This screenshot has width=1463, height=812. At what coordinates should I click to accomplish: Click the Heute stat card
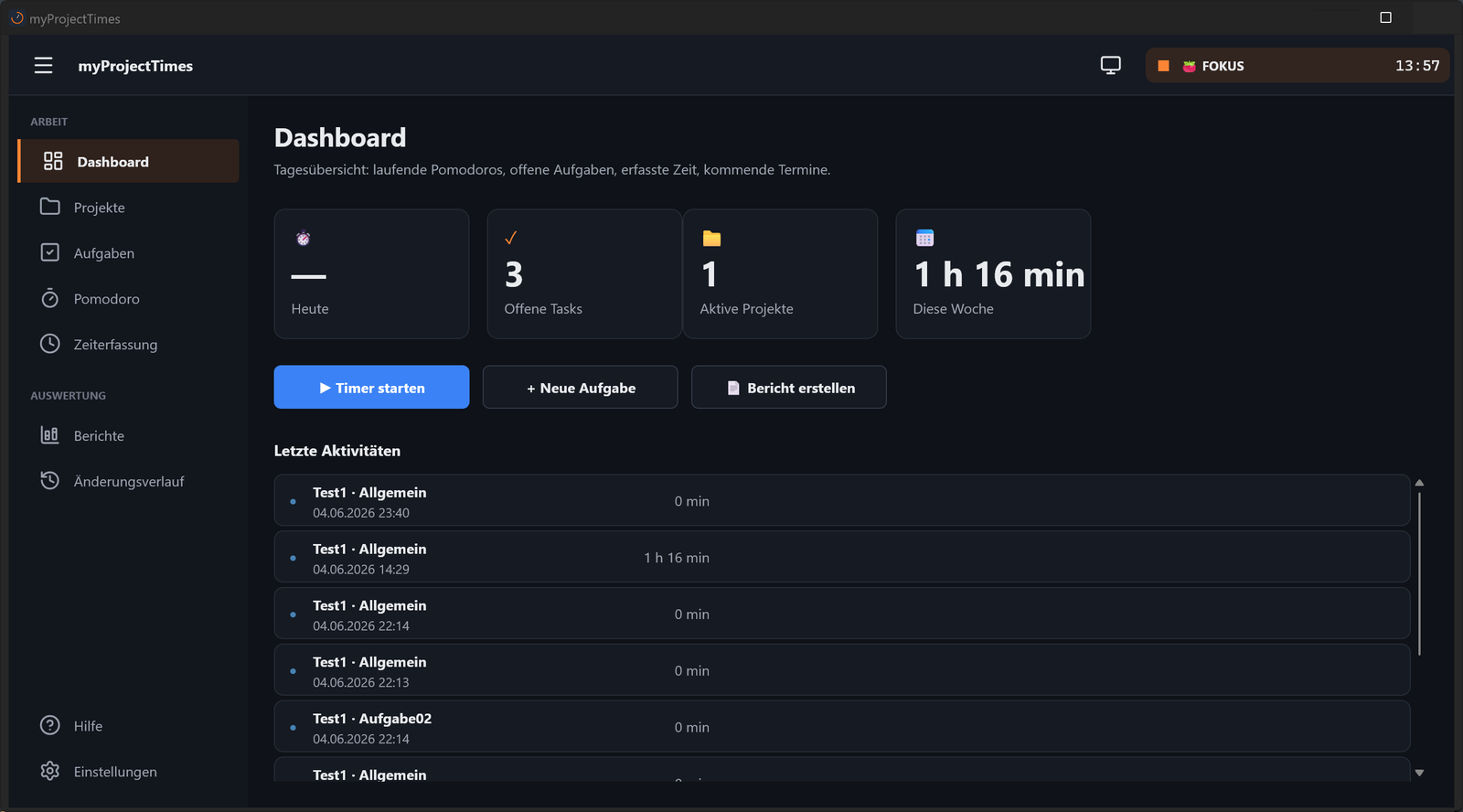tap(371, 273)
